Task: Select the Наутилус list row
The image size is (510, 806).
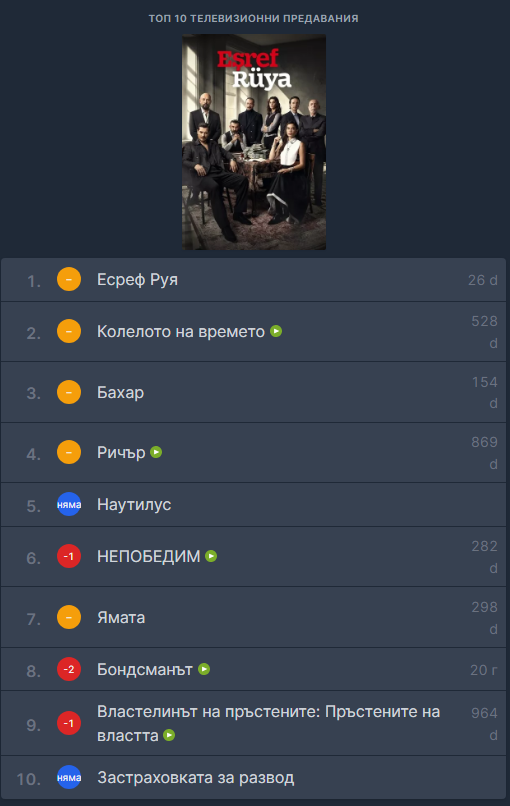Action: [254, 504]
